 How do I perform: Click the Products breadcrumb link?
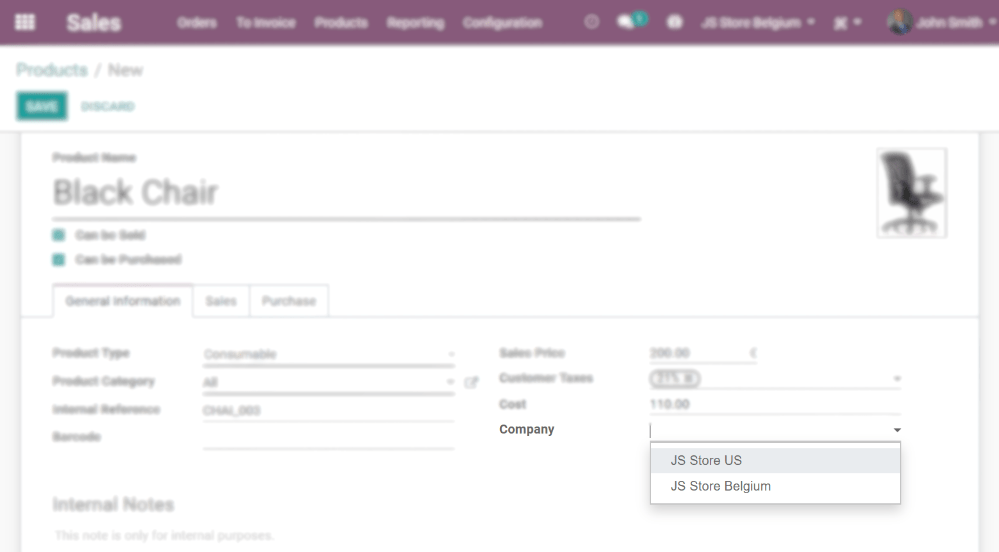click(x=52, y=70)
